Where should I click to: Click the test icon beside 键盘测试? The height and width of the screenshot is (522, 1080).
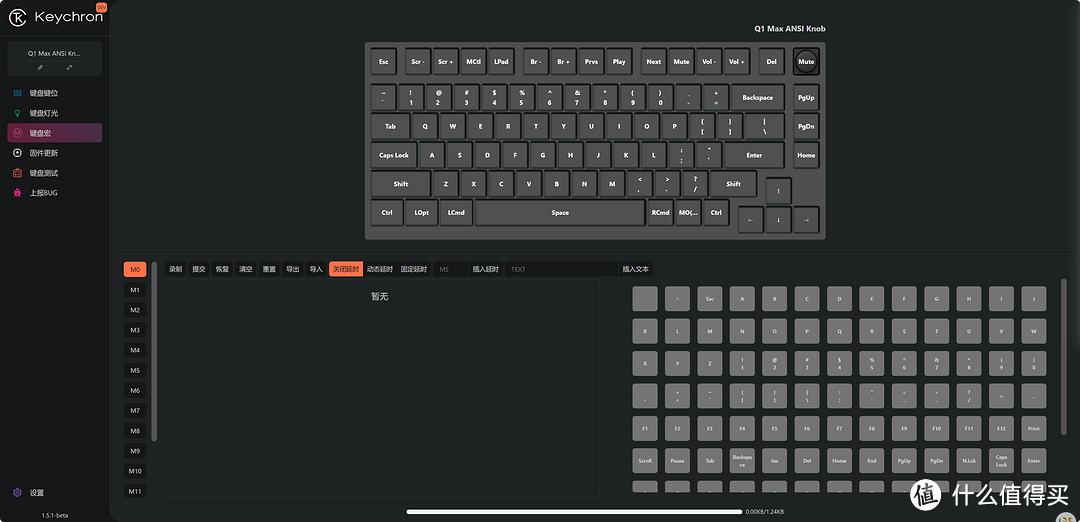pyautogui.click(x=18, y=173)
